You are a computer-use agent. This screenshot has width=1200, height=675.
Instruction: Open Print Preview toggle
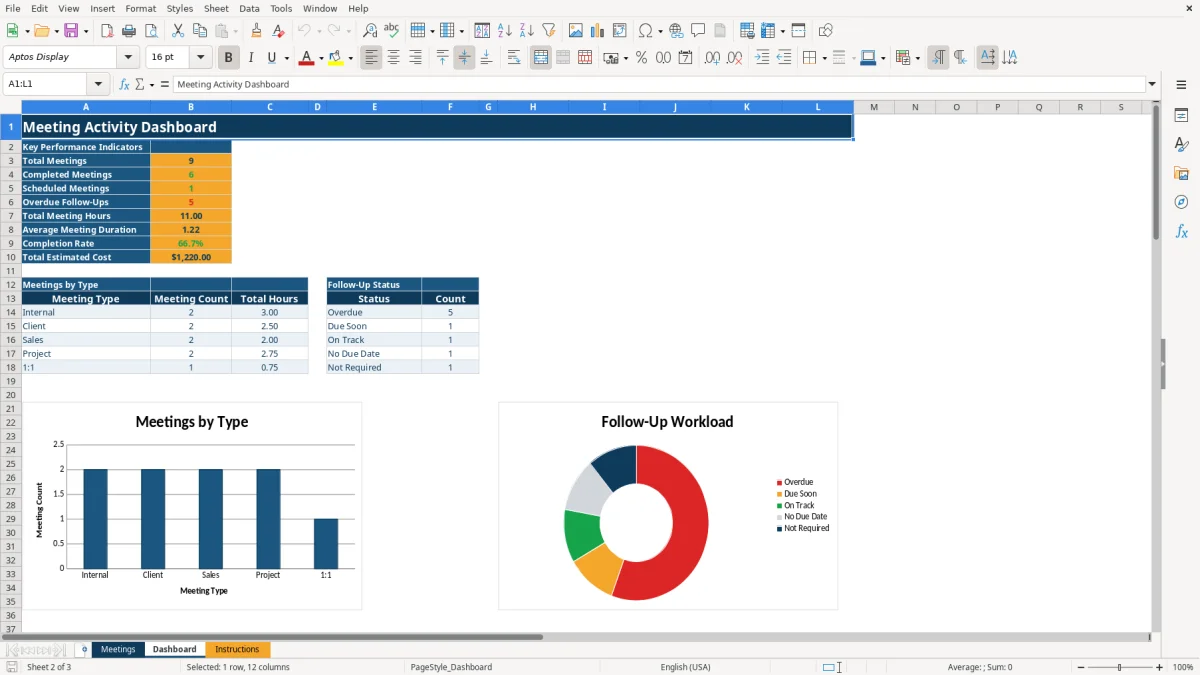(150, 31)
